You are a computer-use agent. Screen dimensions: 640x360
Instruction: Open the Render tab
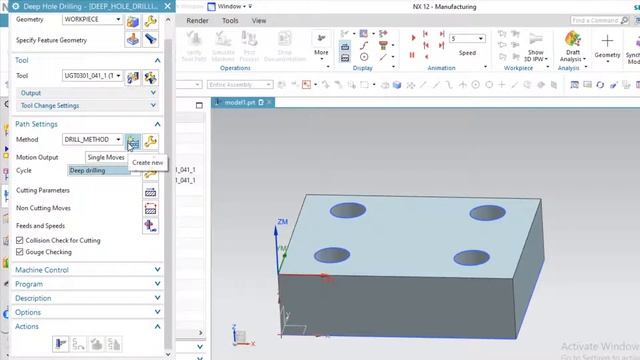click(x=197, y=20)
